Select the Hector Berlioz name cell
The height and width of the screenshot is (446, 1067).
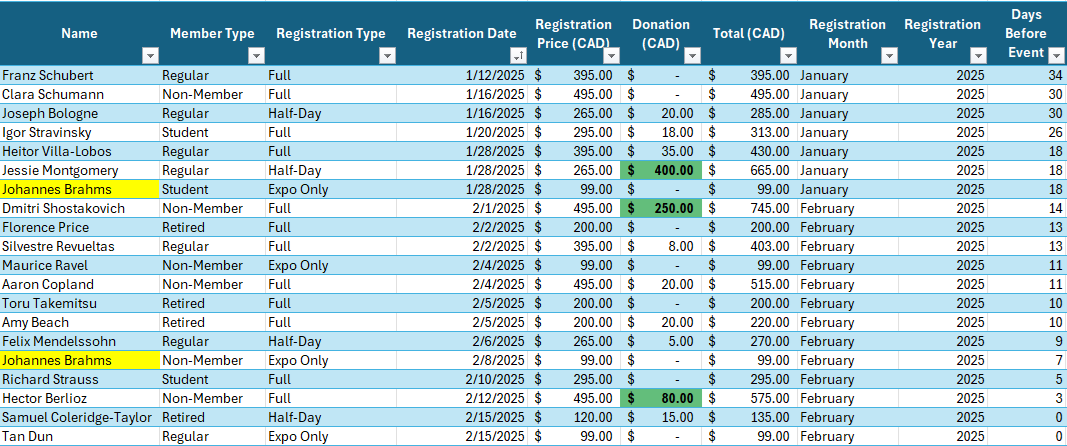coord(80,398)
